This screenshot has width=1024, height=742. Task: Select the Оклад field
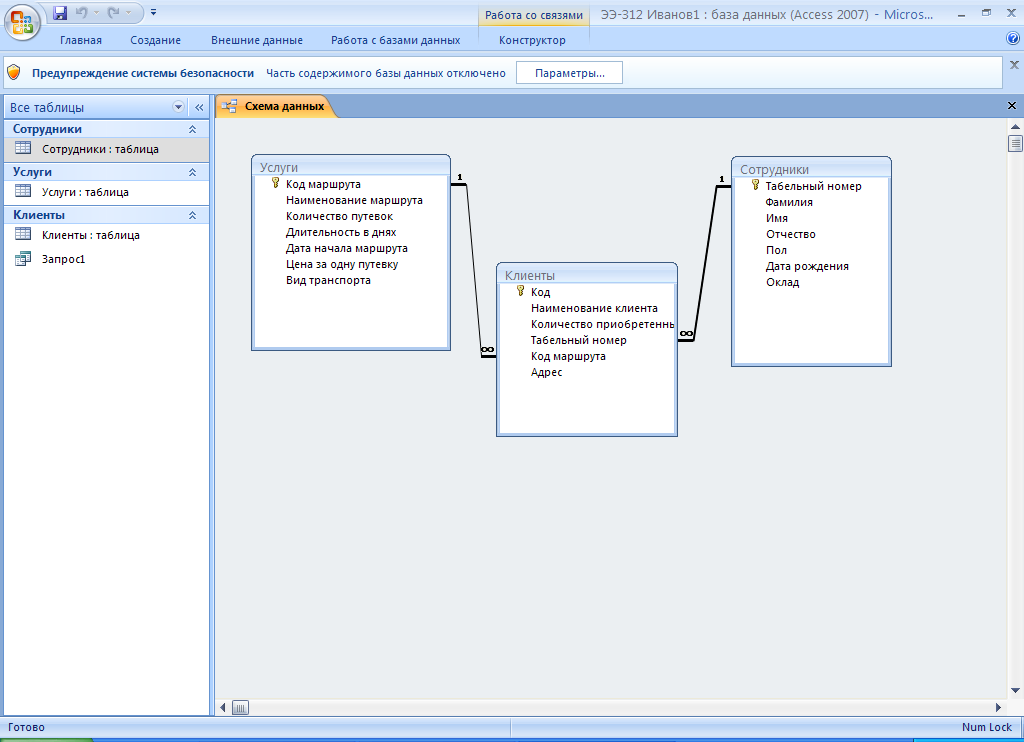[x=782, y=283]
